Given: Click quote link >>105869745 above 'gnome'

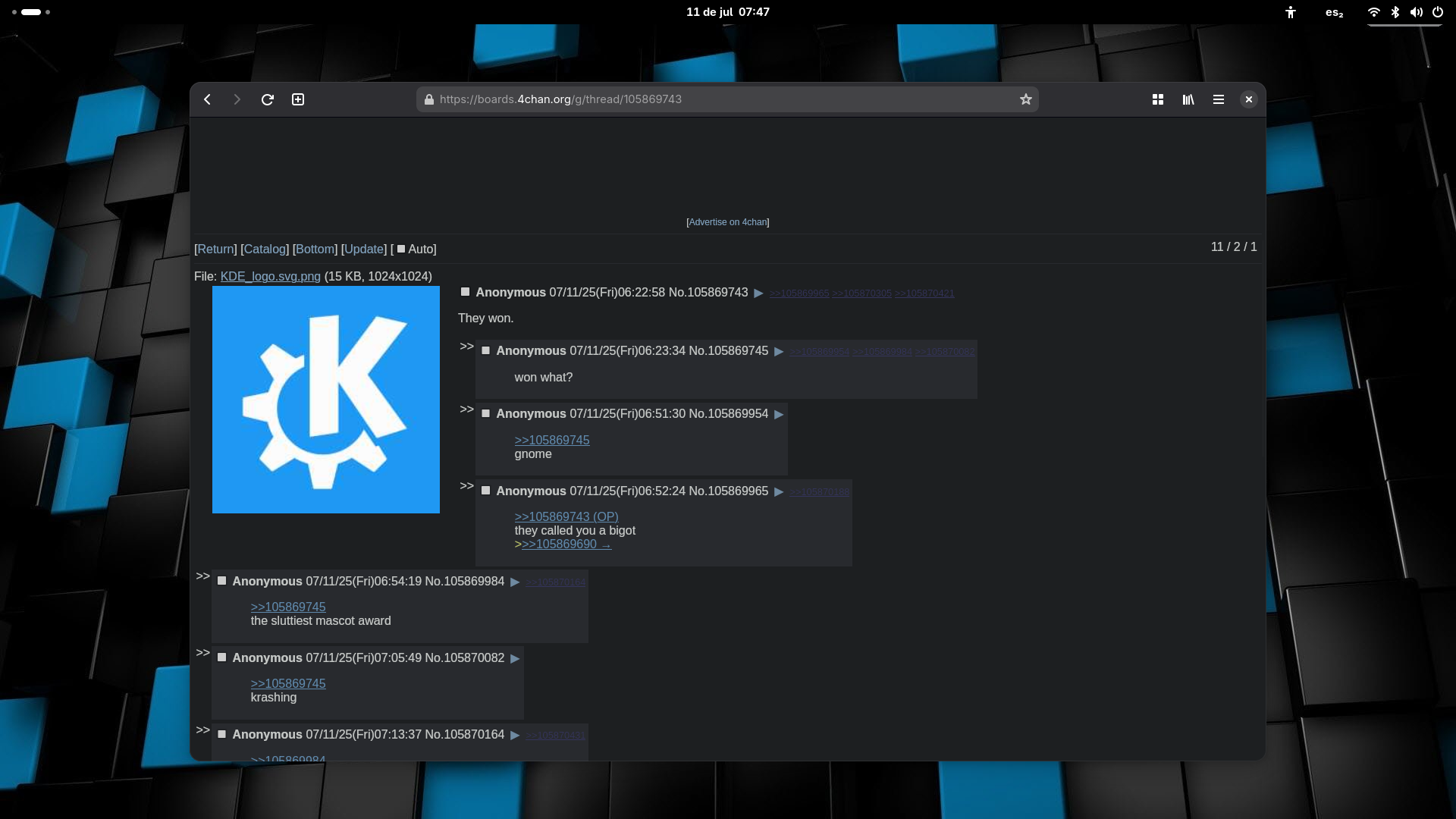Looking at the screenshot, I should click(552, 440).
